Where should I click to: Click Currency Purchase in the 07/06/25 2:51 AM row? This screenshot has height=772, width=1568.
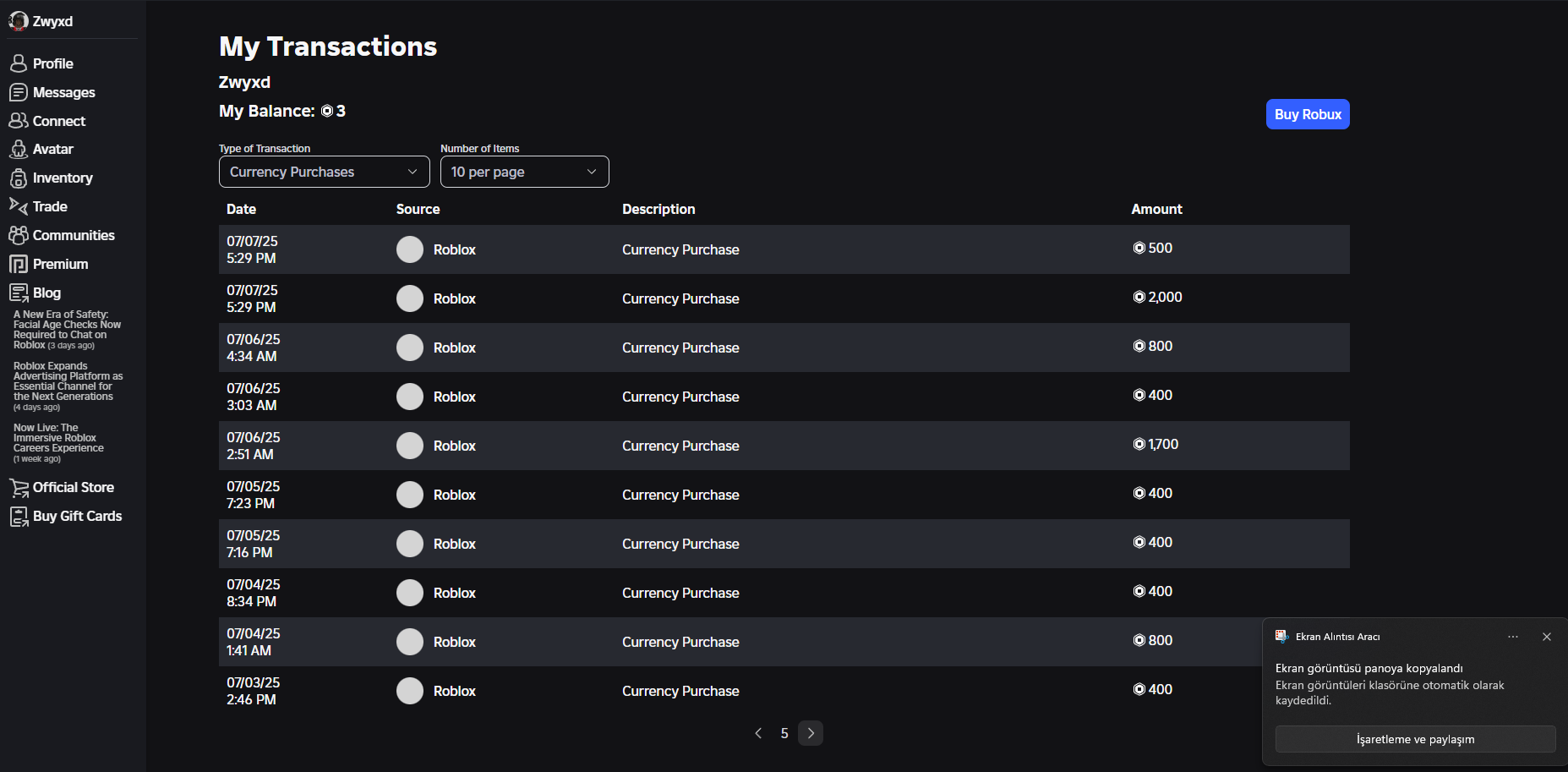point(680,446)
